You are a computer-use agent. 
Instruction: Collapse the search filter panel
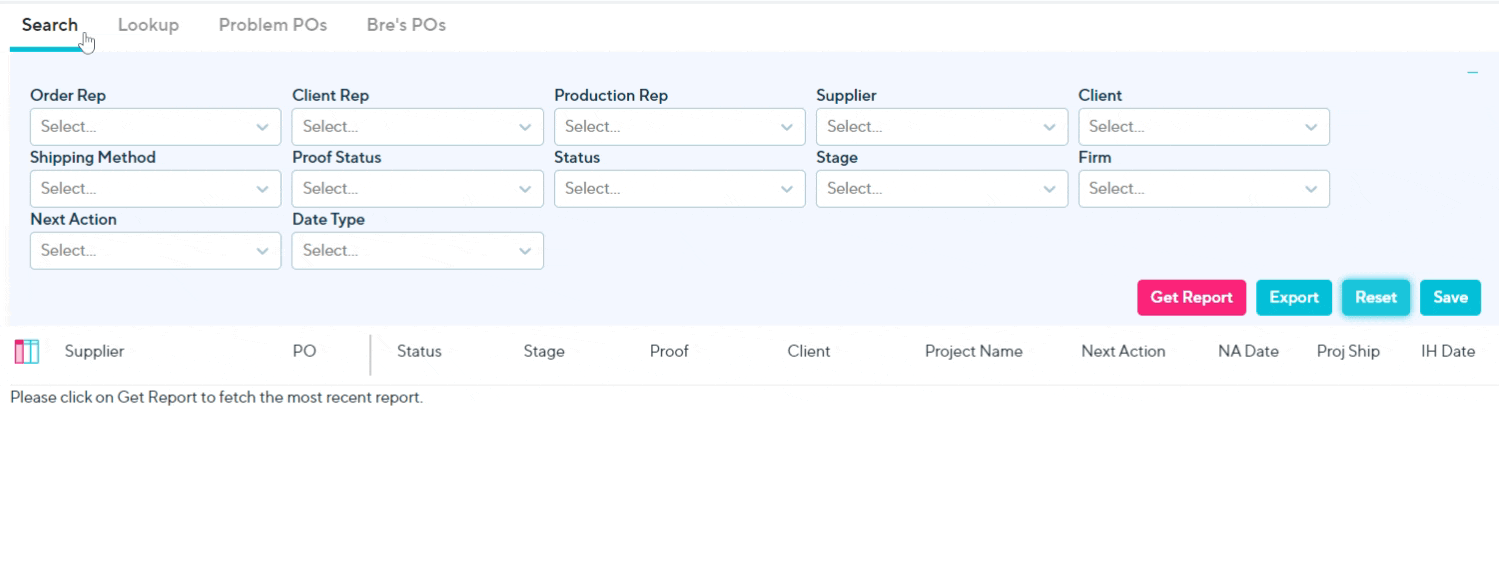click(x=1471, y=71)
